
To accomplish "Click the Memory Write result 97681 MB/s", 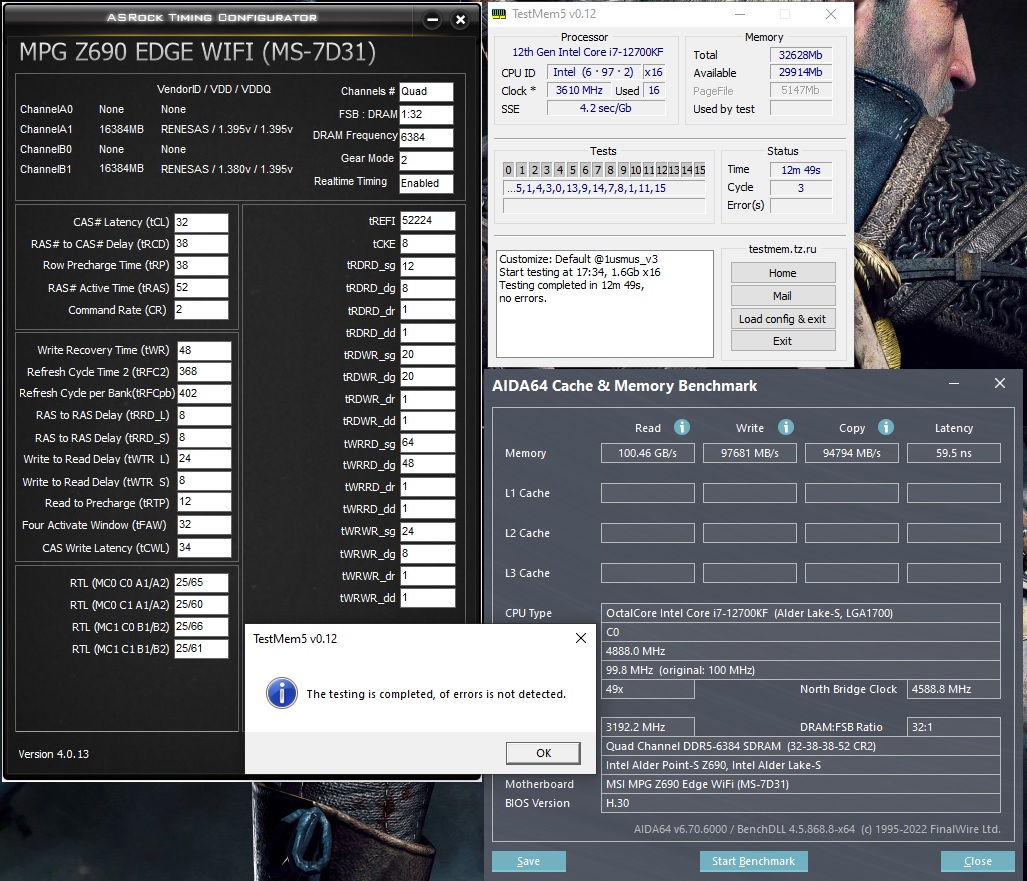I will (x=749, y=453).
